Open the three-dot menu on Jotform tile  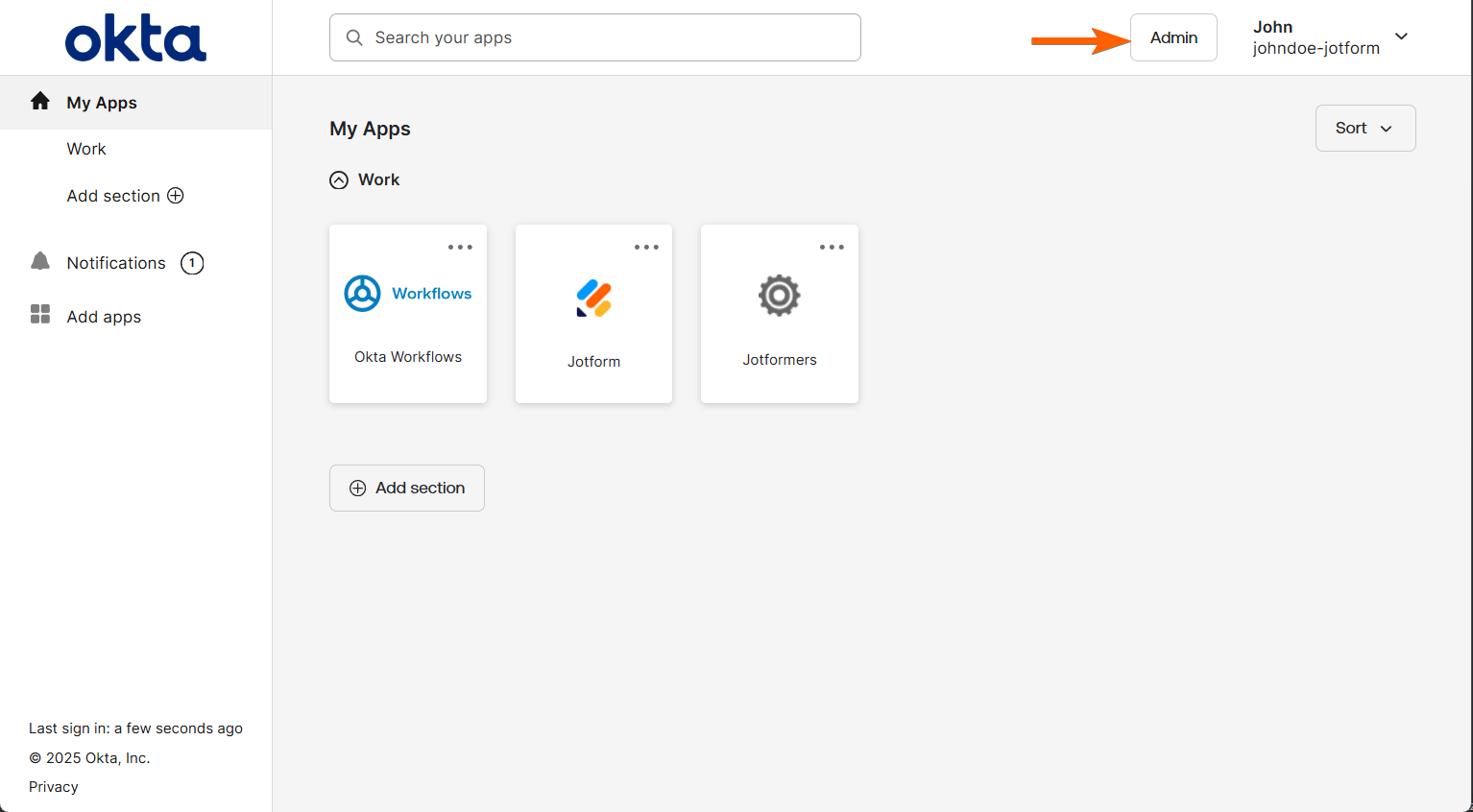coord(646,248)
